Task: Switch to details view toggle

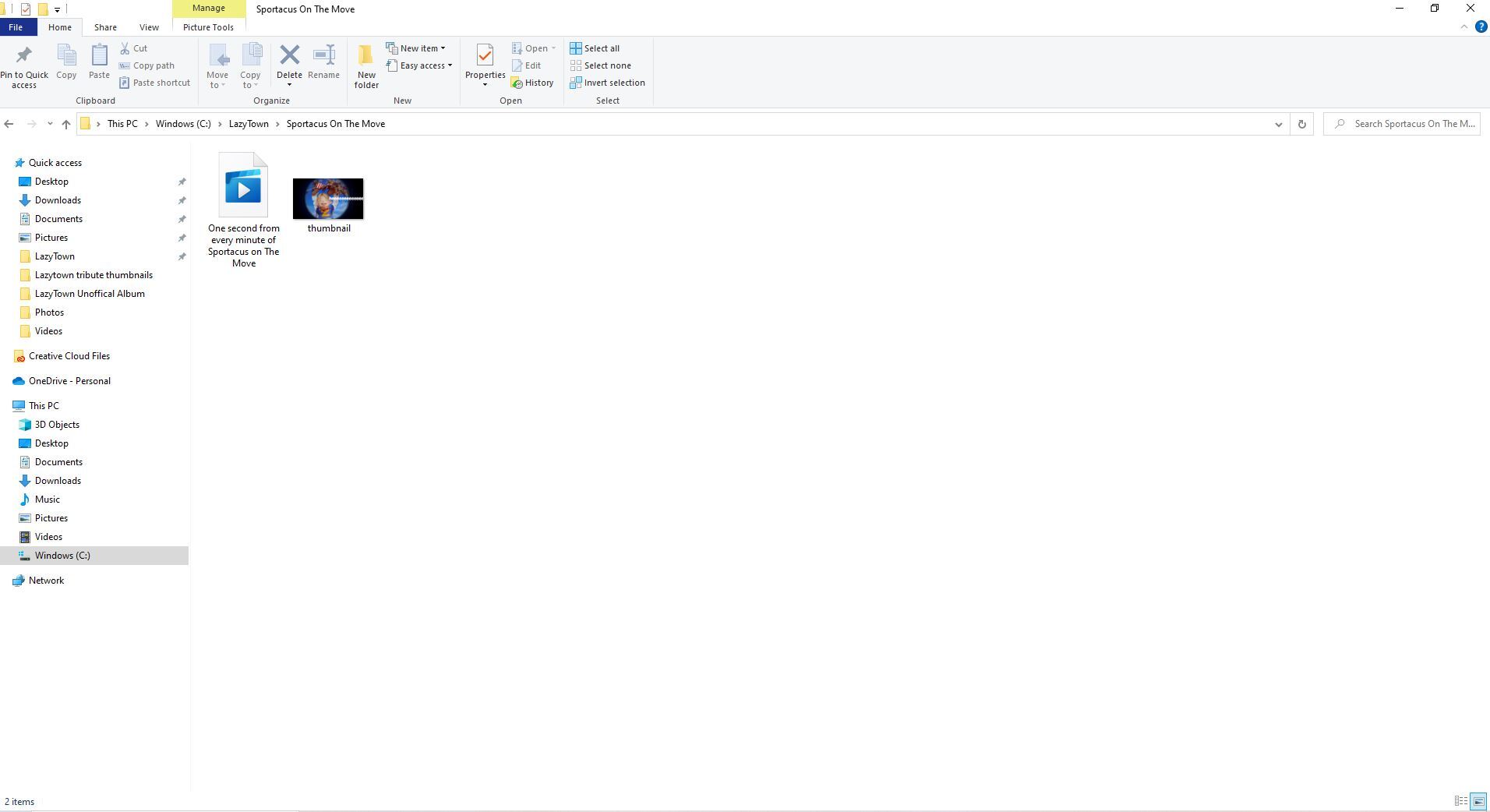Action: pyautogui.click(x=1461, y=801)
